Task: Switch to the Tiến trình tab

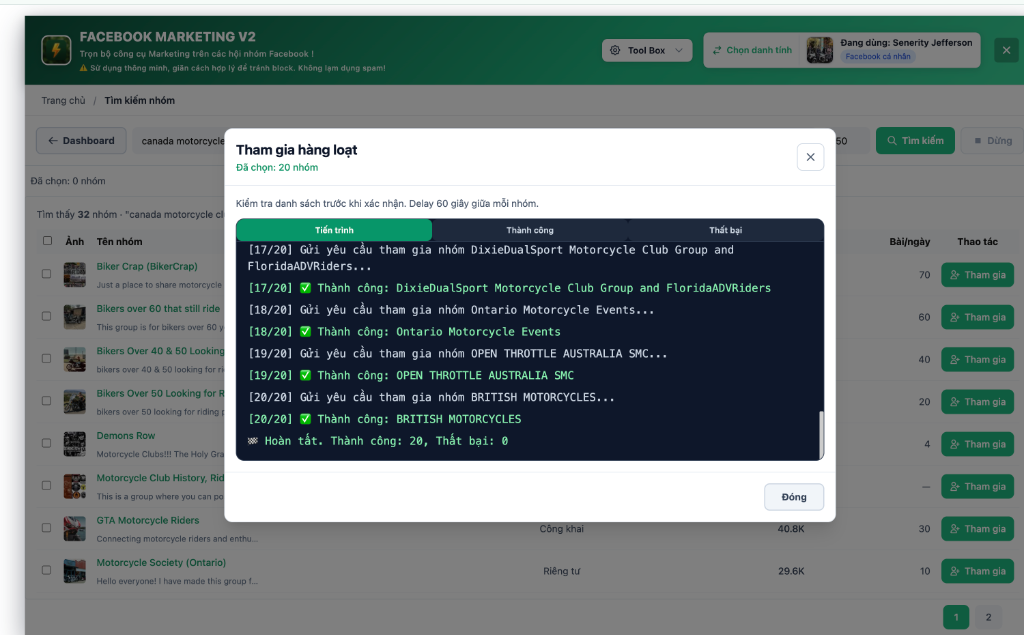Action: (334, 230)
